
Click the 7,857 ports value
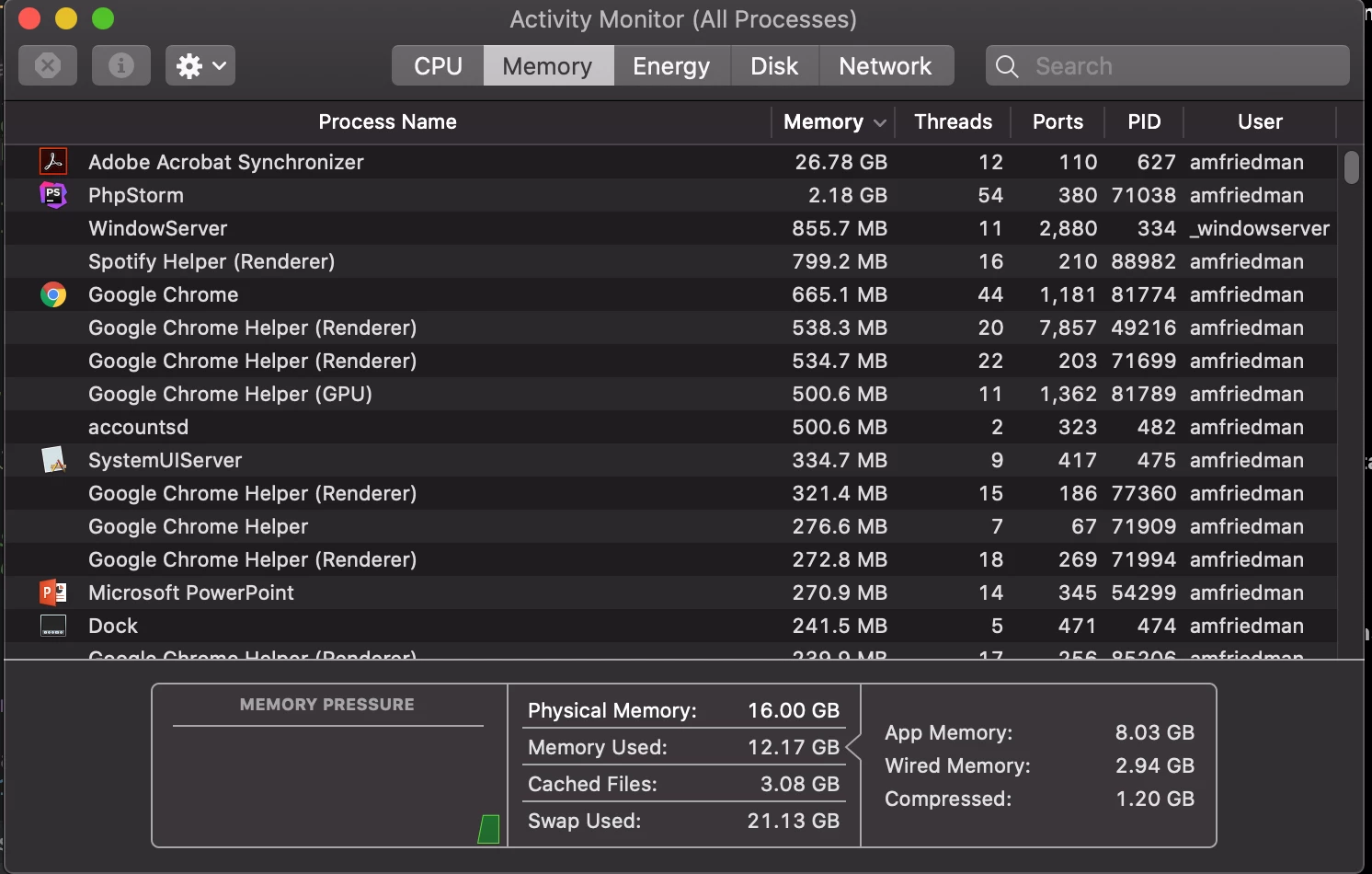point(1068,328)
